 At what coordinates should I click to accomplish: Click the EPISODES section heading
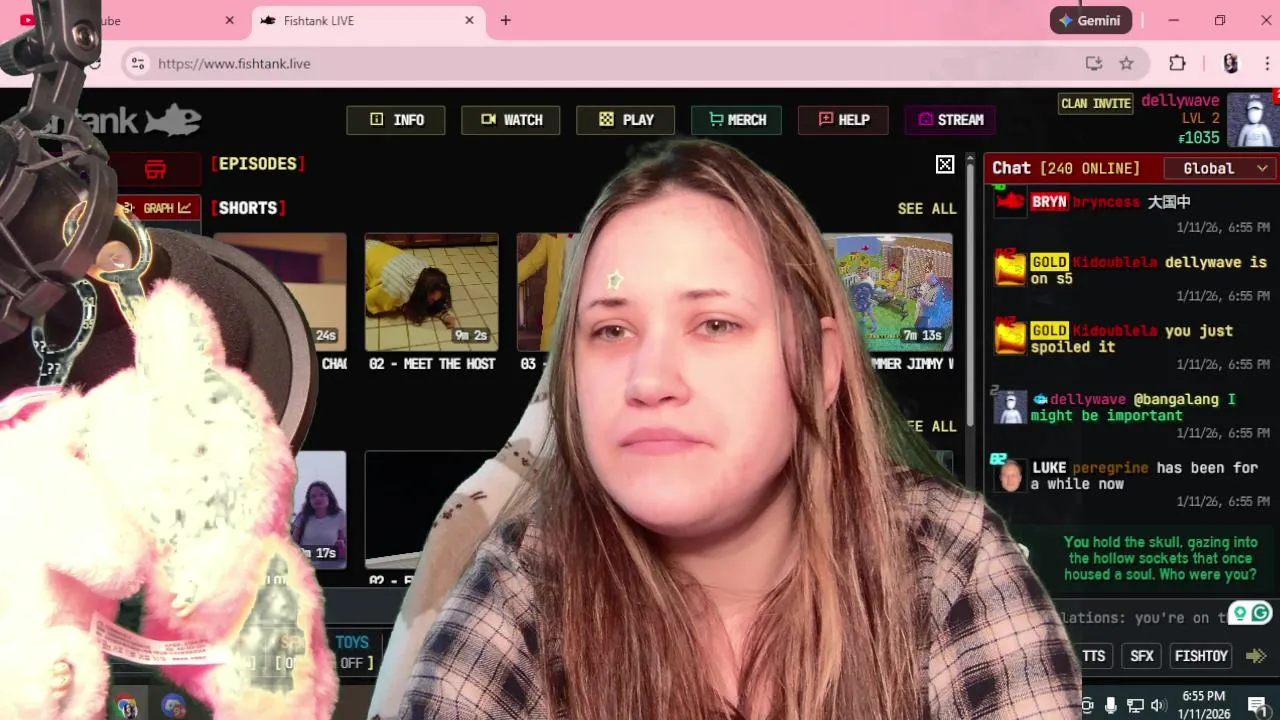click(258, 164)
